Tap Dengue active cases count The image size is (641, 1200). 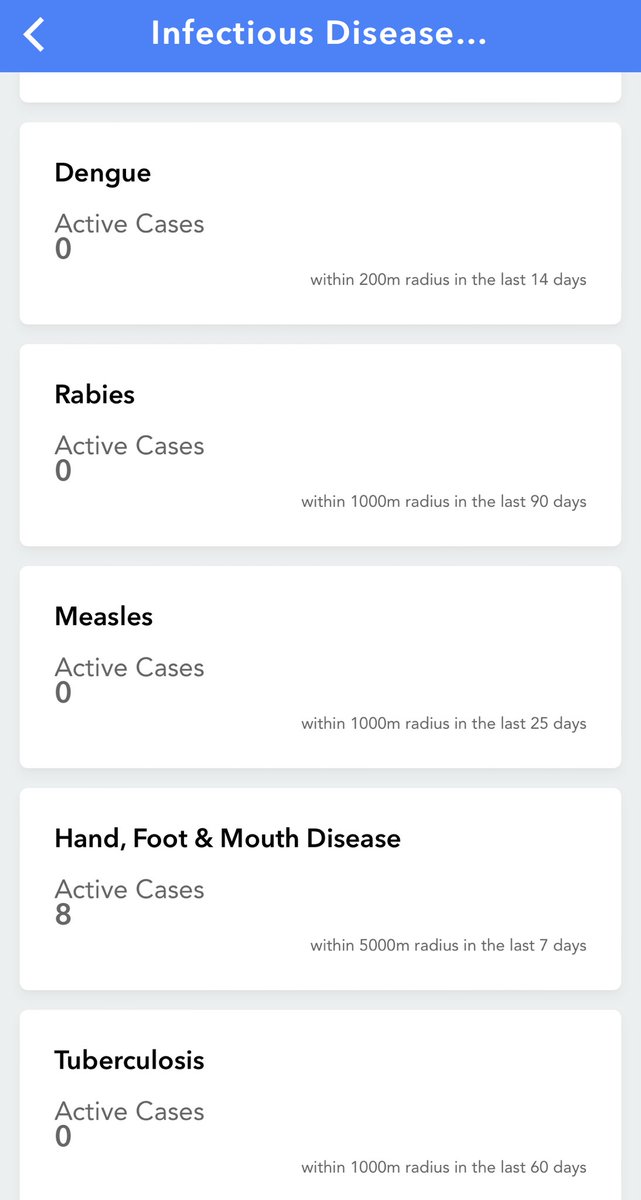[x=63, y=249]
